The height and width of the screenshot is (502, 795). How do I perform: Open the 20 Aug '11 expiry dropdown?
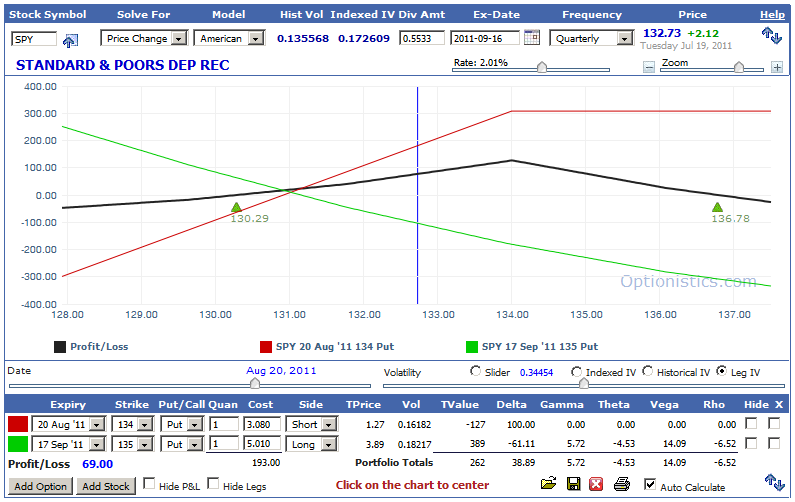click(68, 424)
